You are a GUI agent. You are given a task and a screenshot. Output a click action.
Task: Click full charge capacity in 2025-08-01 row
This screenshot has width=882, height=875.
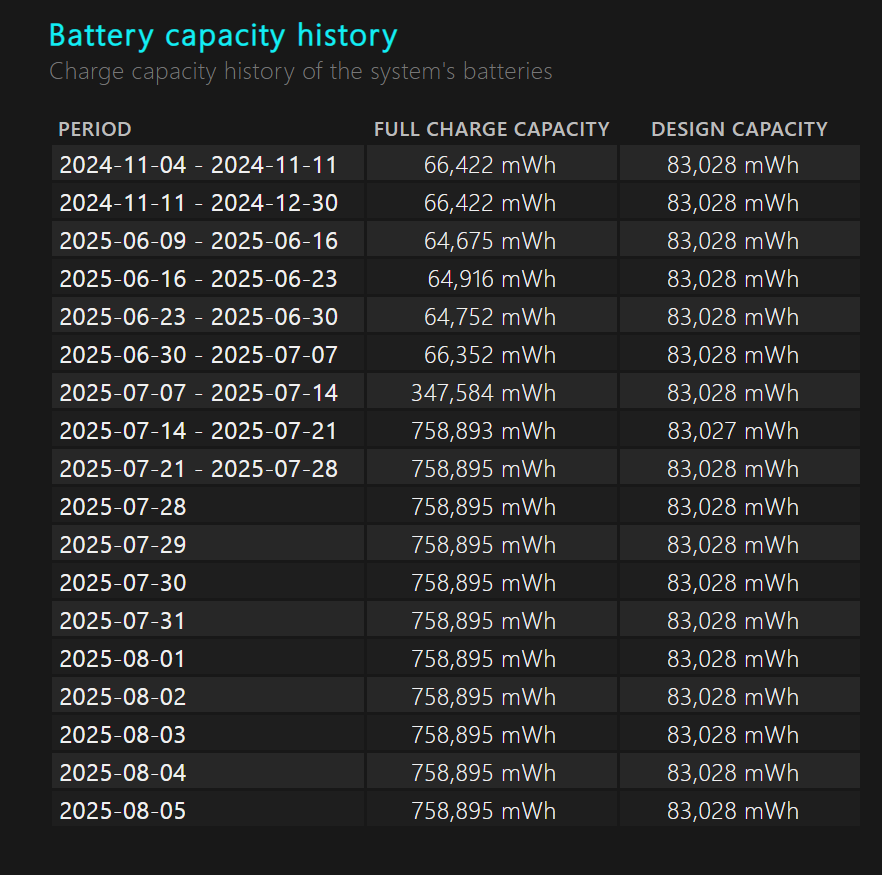pyautogui.click(x=484, y=659)
